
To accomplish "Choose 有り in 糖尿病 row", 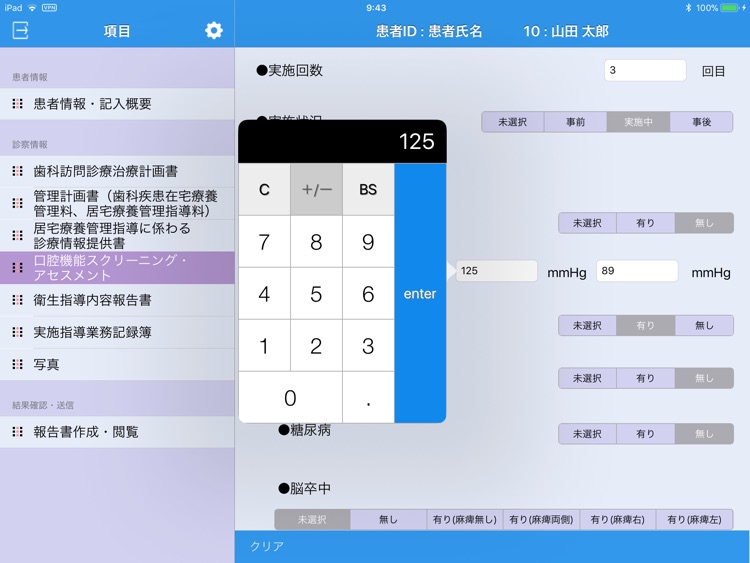I will 646,434.
